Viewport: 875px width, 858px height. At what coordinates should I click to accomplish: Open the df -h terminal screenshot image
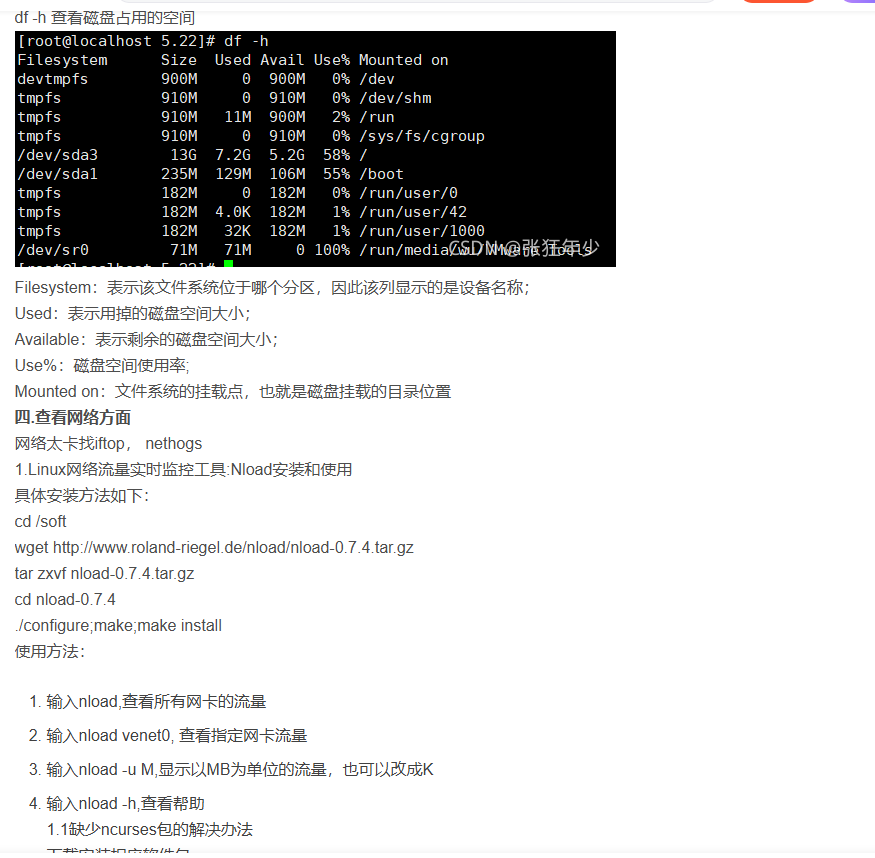tap(315, 149)
